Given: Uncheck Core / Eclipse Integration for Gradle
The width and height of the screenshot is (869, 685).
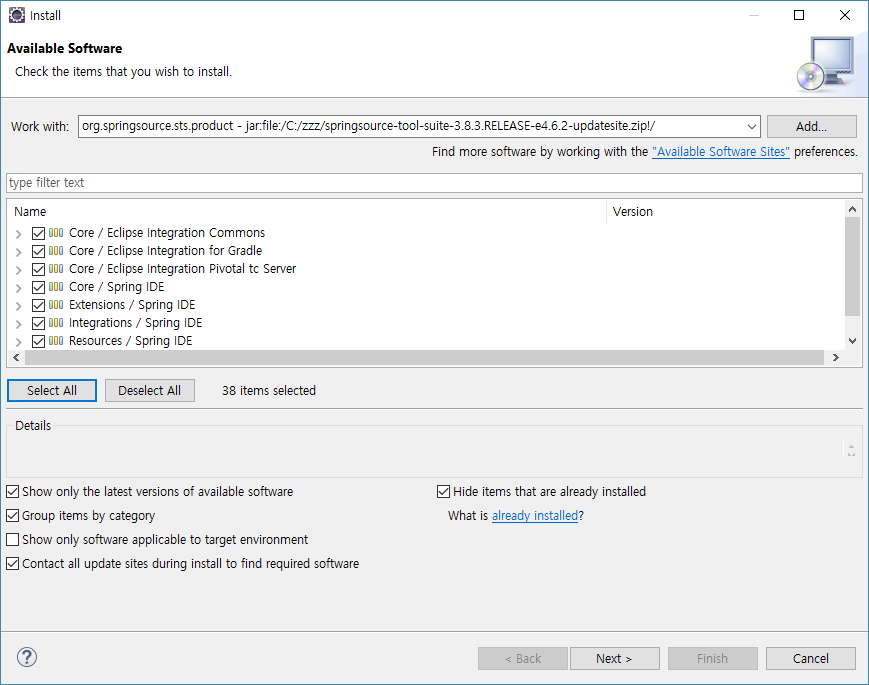Looking at the screenshot, I should 38,252.
